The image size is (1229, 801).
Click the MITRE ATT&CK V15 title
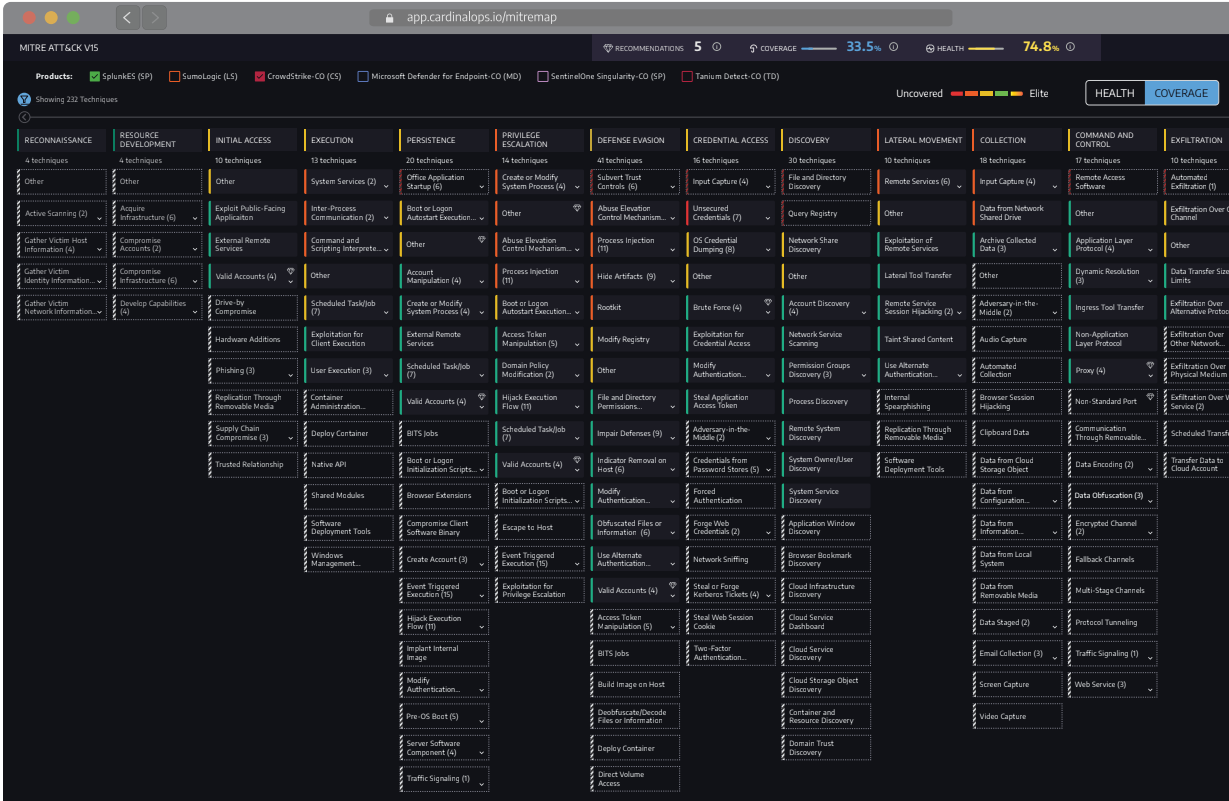(59, 47)
